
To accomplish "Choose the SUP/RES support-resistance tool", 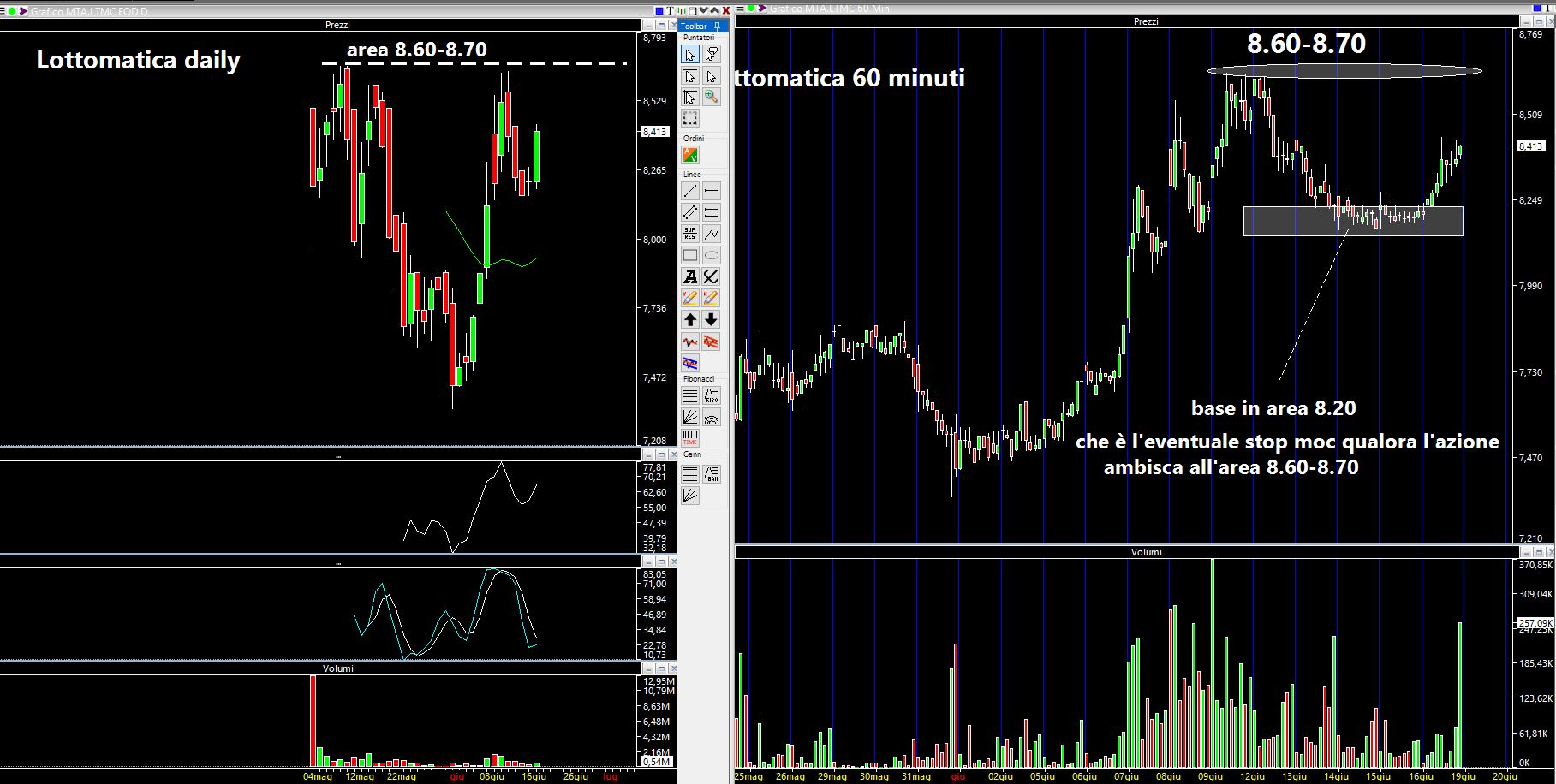I will point(690,234).
